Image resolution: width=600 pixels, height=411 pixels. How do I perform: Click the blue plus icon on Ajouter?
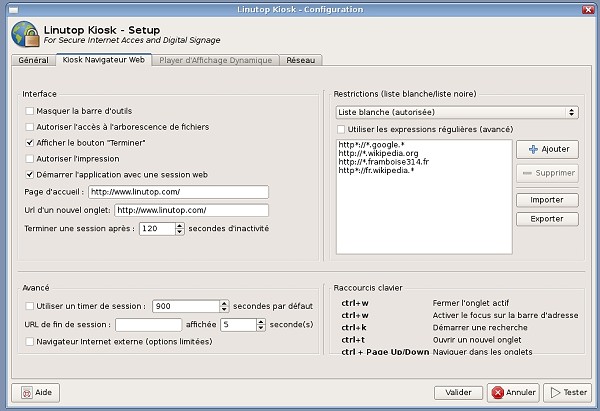[x=533, y=149]
